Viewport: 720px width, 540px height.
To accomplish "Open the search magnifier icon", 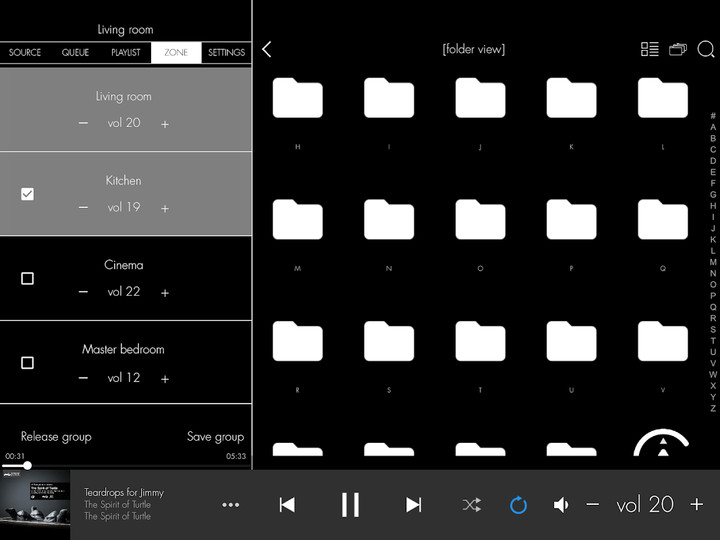I will (x=705, y=50).
